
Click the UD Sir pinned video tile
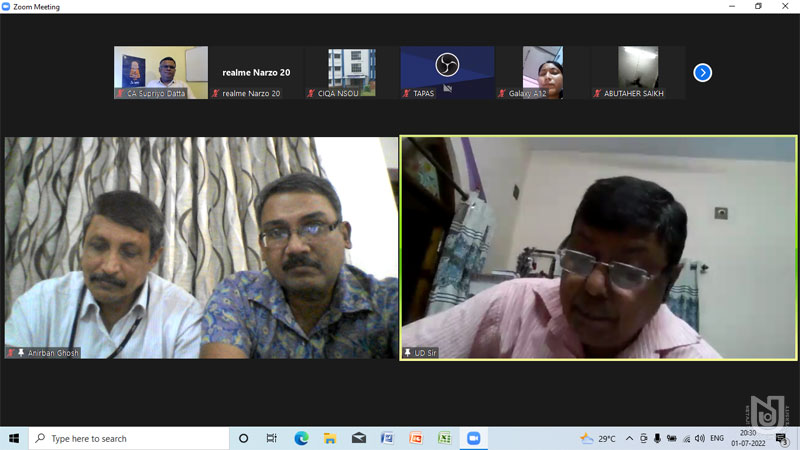(x=598, y=248)
